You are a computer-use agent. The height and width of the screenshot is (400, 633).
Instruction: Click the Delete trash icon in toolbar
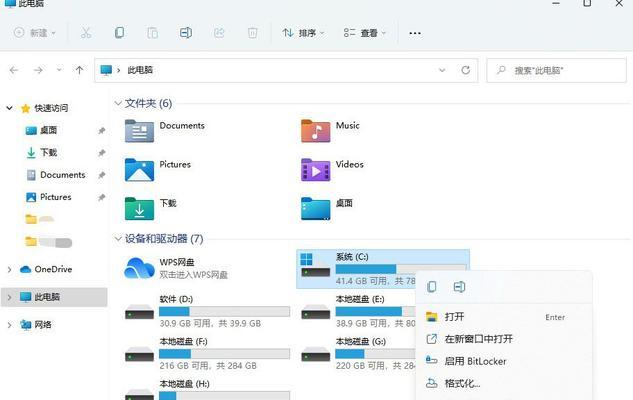(x=252, y=33)
